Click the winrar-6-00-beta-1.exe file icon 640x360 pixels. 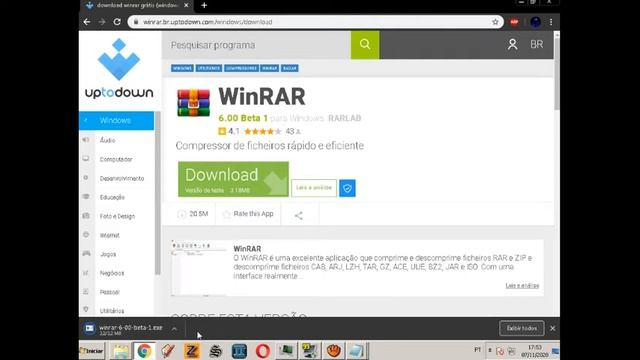[x=89, y=329]
